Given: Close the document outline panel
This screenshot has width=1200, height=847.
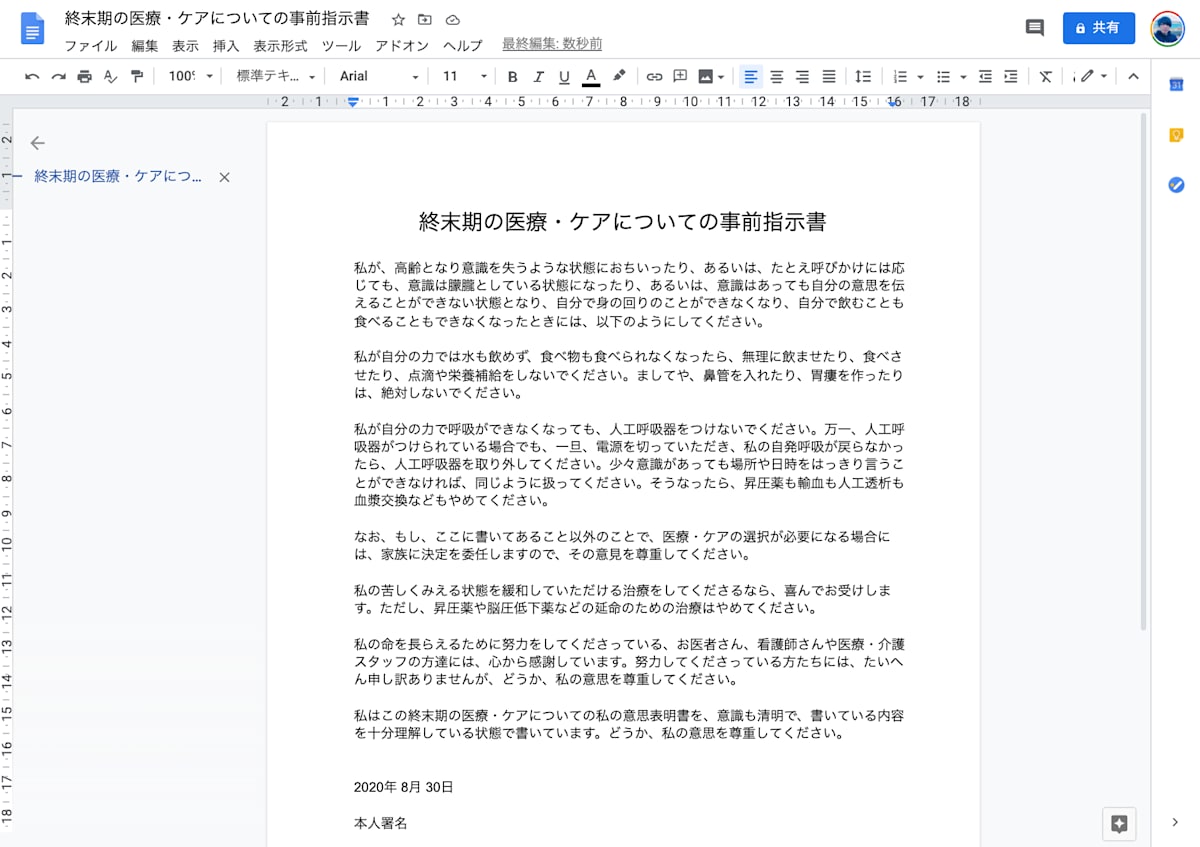Looking at the screenshot, I should [x=224, y=177].
